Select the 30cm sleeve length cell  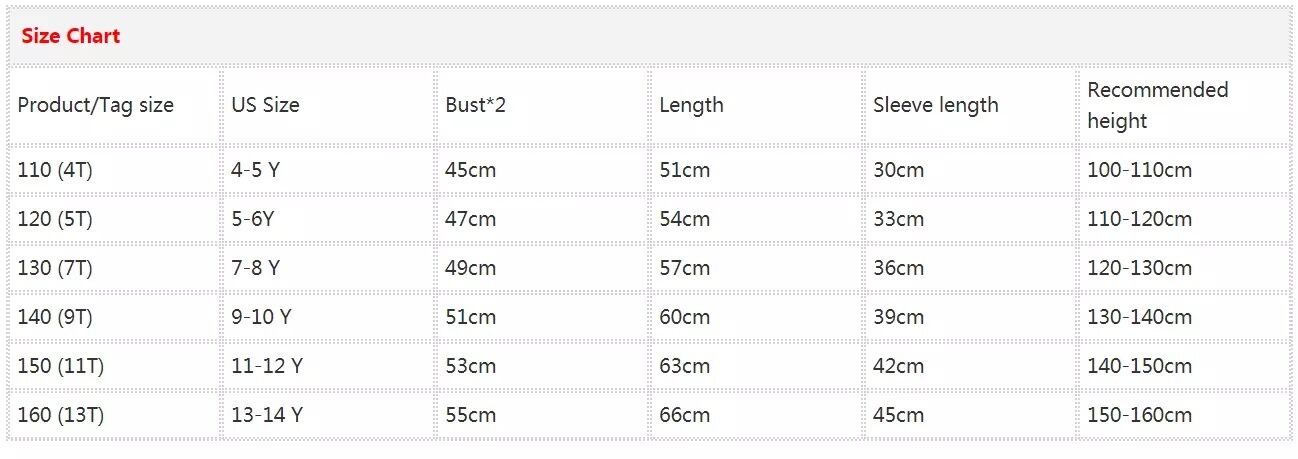click(898, 170)
